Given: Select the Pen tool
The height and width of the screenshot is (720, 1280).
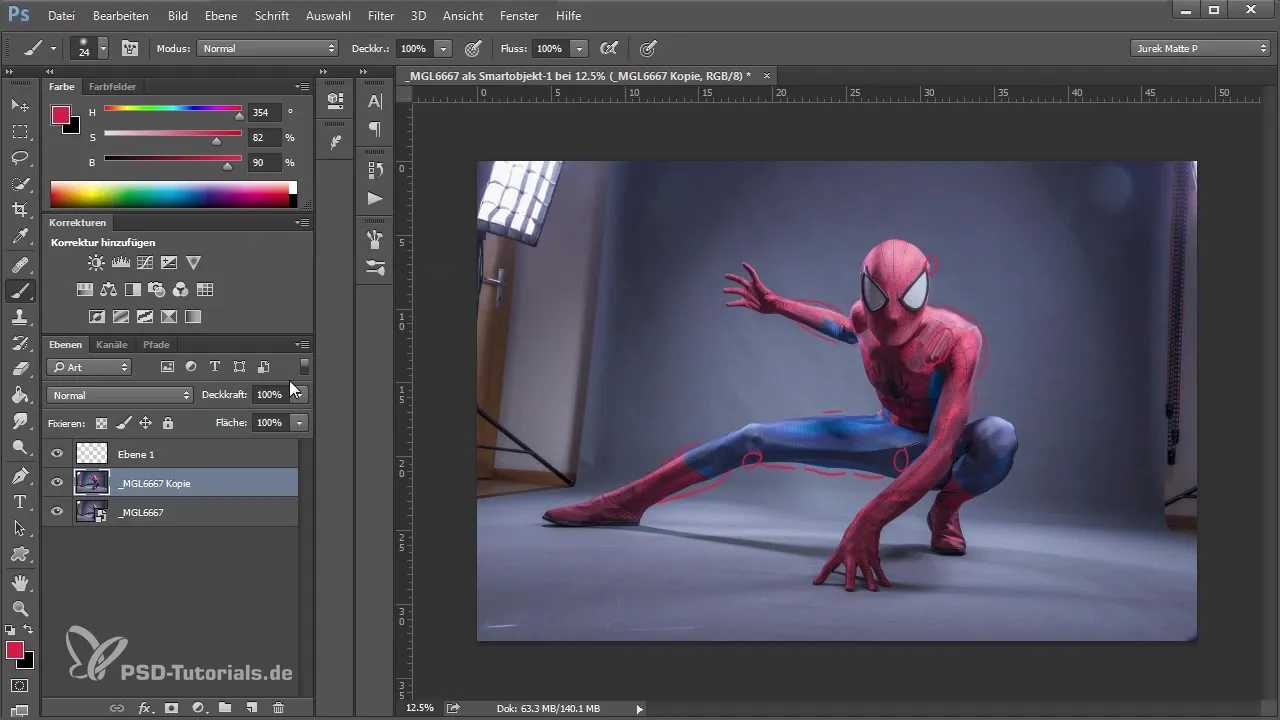Looking at the screenshot, I should (x=20, y=475).
